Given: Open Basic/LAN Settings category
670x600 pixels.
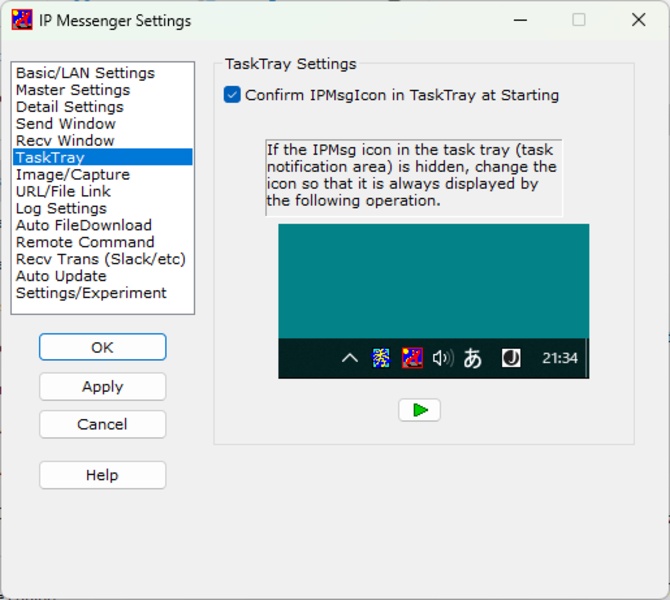Looking at the screenshot, I should [85, 73].
